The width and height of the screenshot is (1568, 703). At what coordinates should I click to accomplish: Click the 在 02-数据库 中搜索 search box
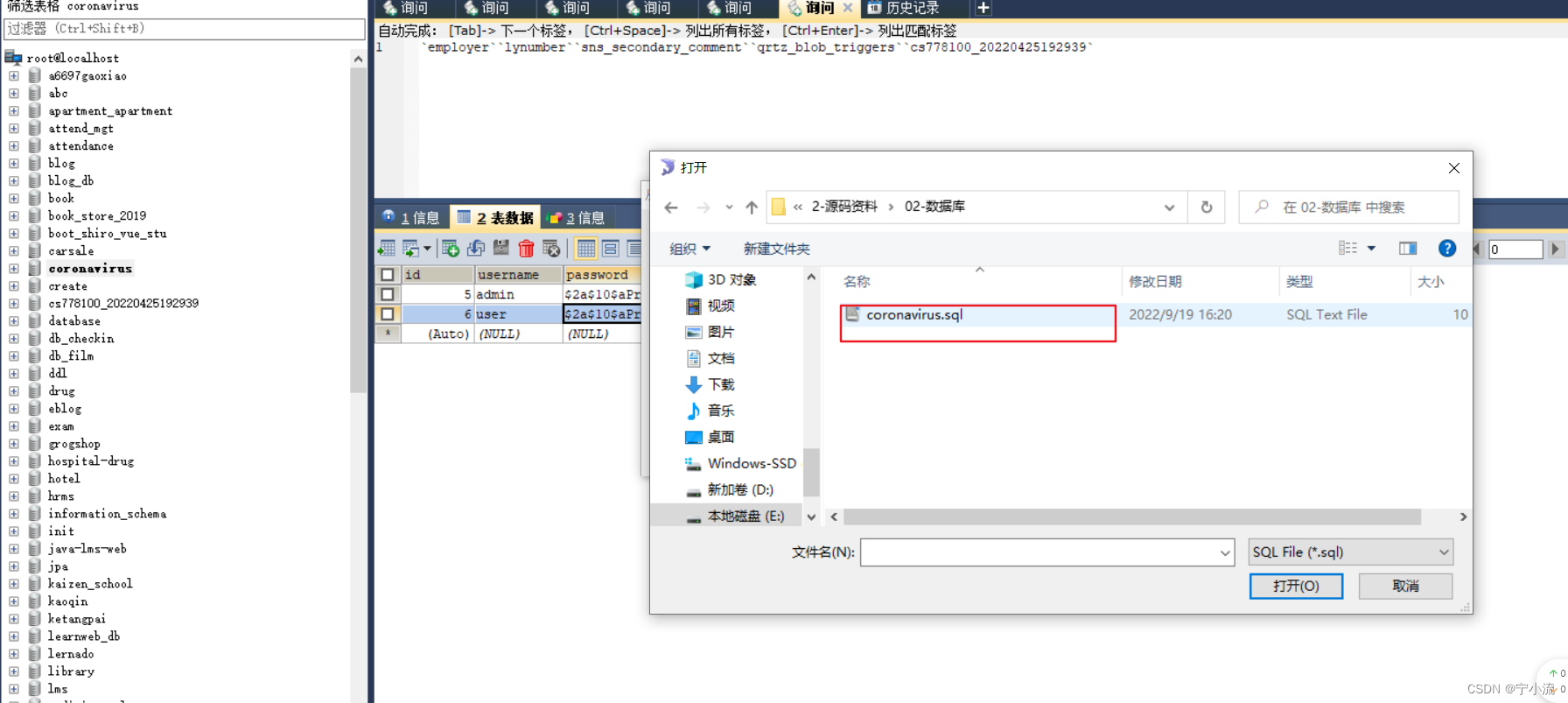[x=1348, y=207]
